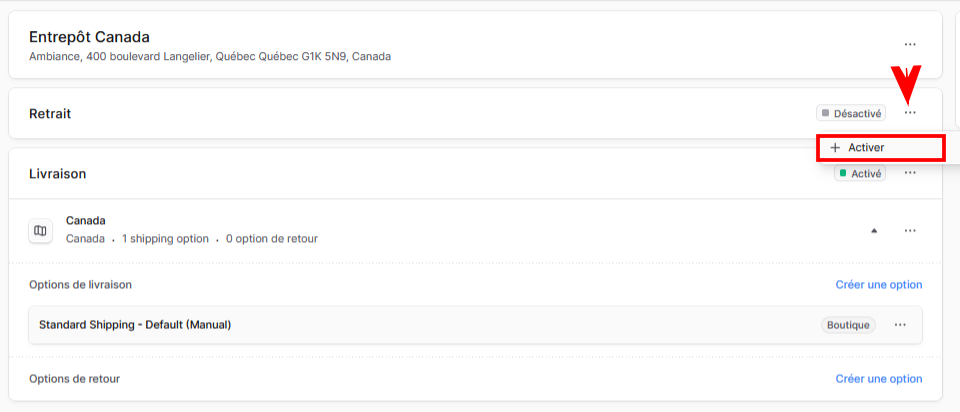Click Créer une option for Options de livraison

(x=879, y=285)
